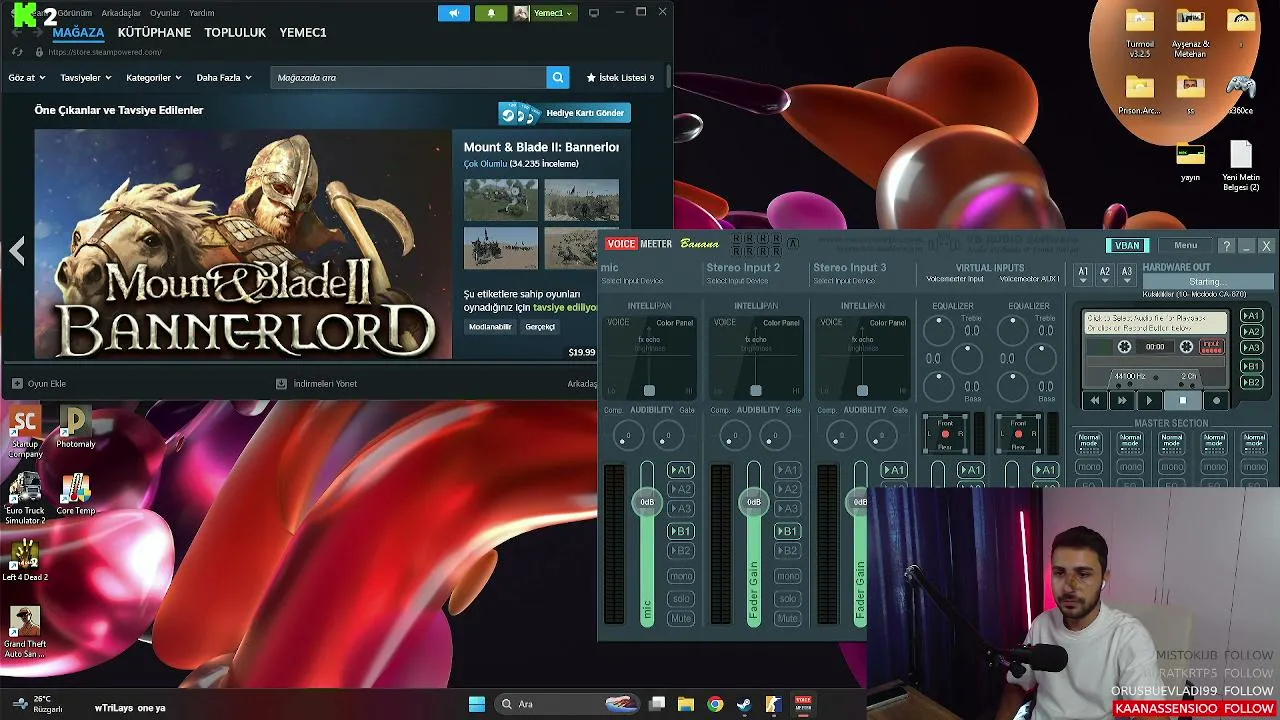1280x720 pixels.
Task: Toggle mono on the mic strip
Action: (x=681, y=576)
